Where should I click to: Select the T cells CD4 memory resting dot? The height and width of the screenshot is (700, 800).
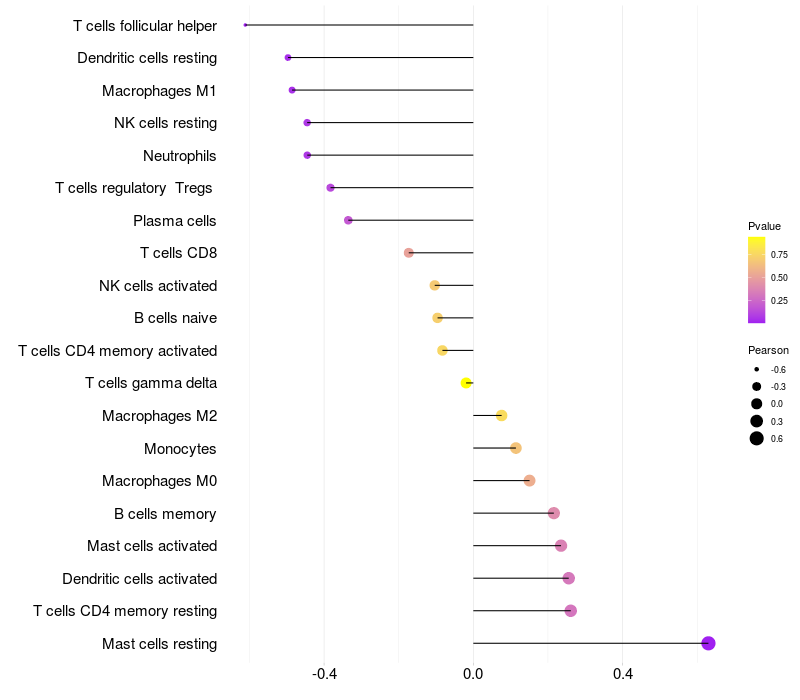pyautogui.click(x=571, y=611)
